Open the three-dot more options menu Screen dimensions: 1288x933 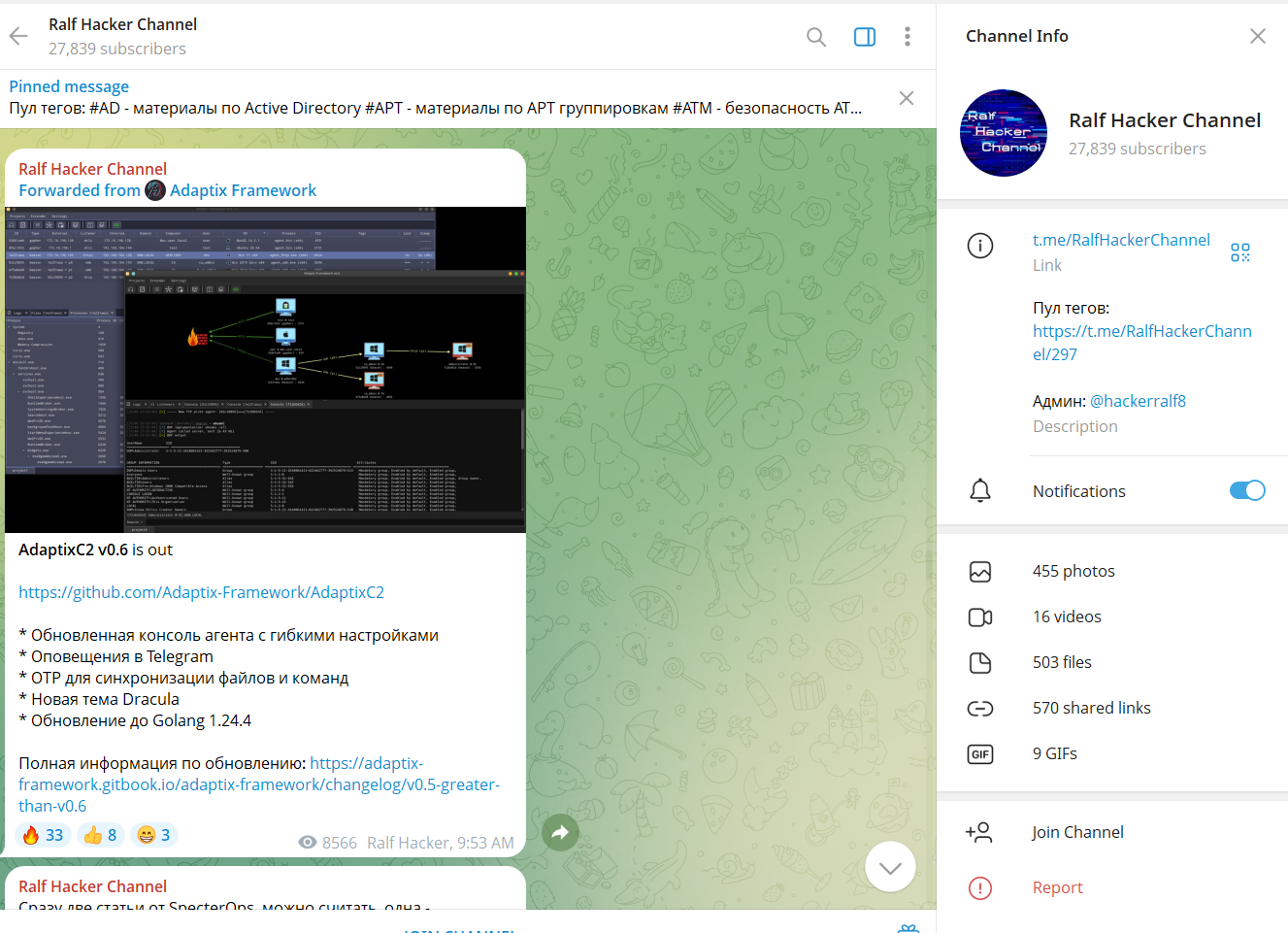908,37
